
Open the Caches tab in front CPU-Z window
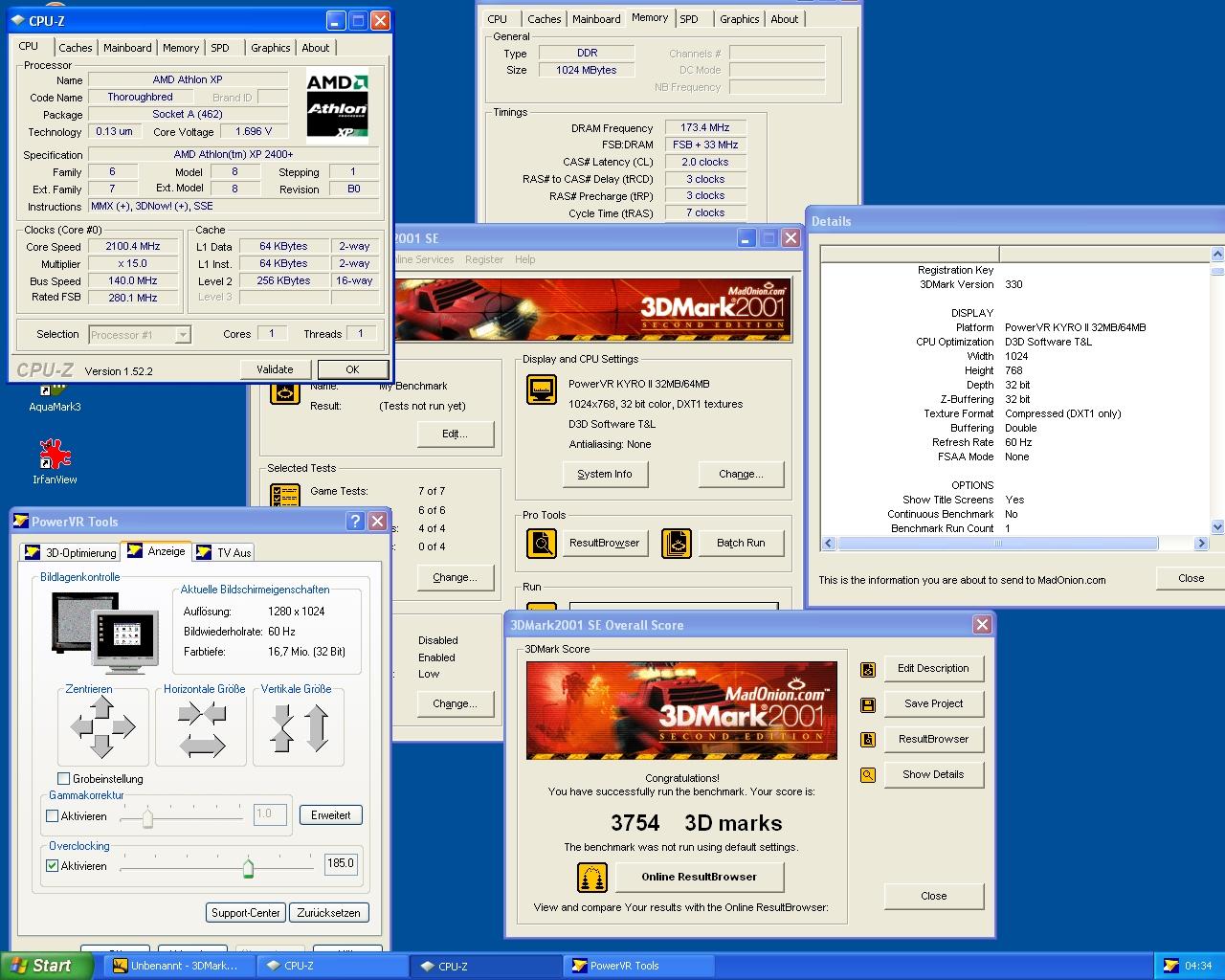pos(75,48)
